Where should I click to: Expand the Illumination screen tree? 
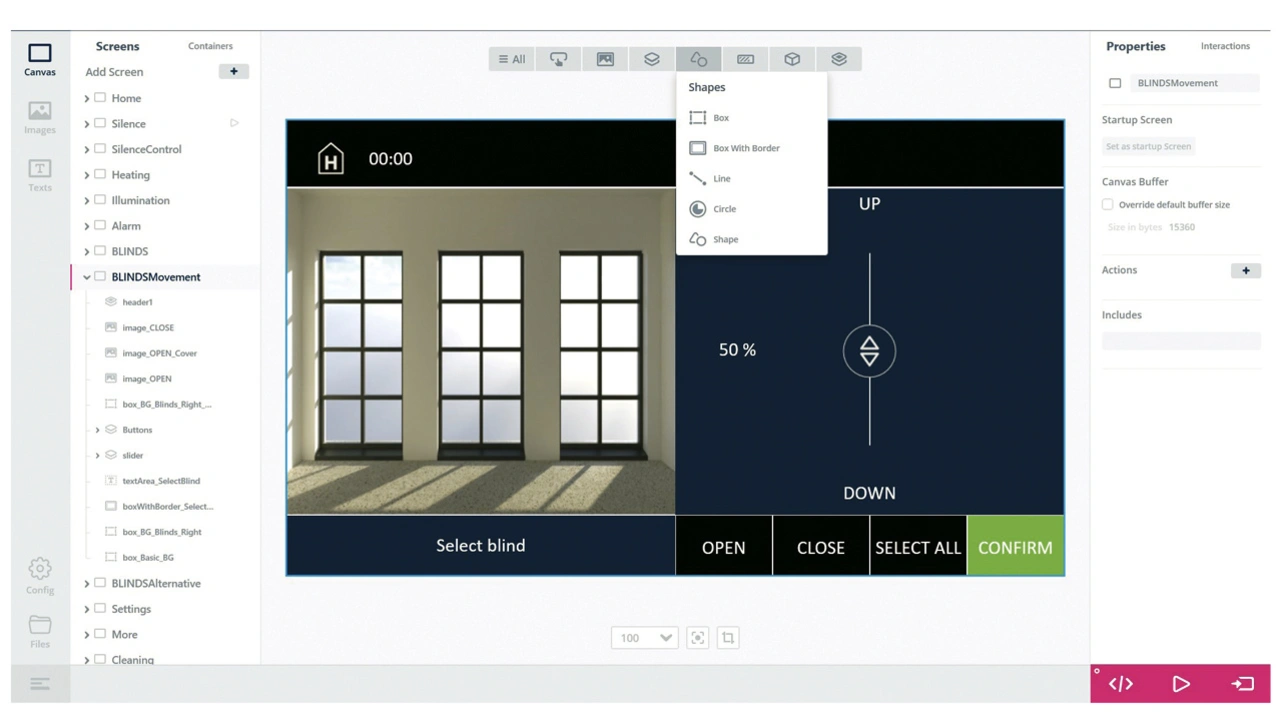87,201
